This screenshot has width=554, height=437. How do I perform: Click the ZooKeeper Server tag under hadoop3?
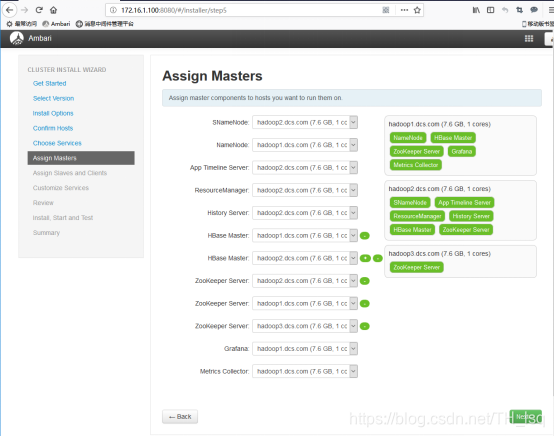(x=417, y=267)
